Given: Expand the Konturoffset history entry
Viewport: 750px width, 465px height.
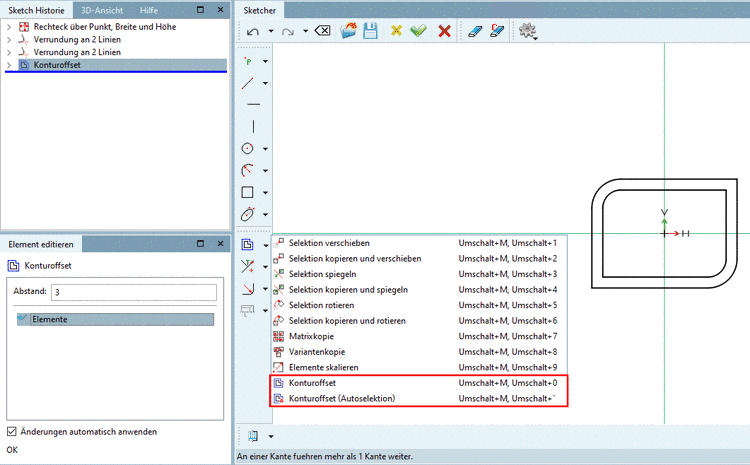Looking at the screenshot, I should pyautogui.click(x=9, y=65).
